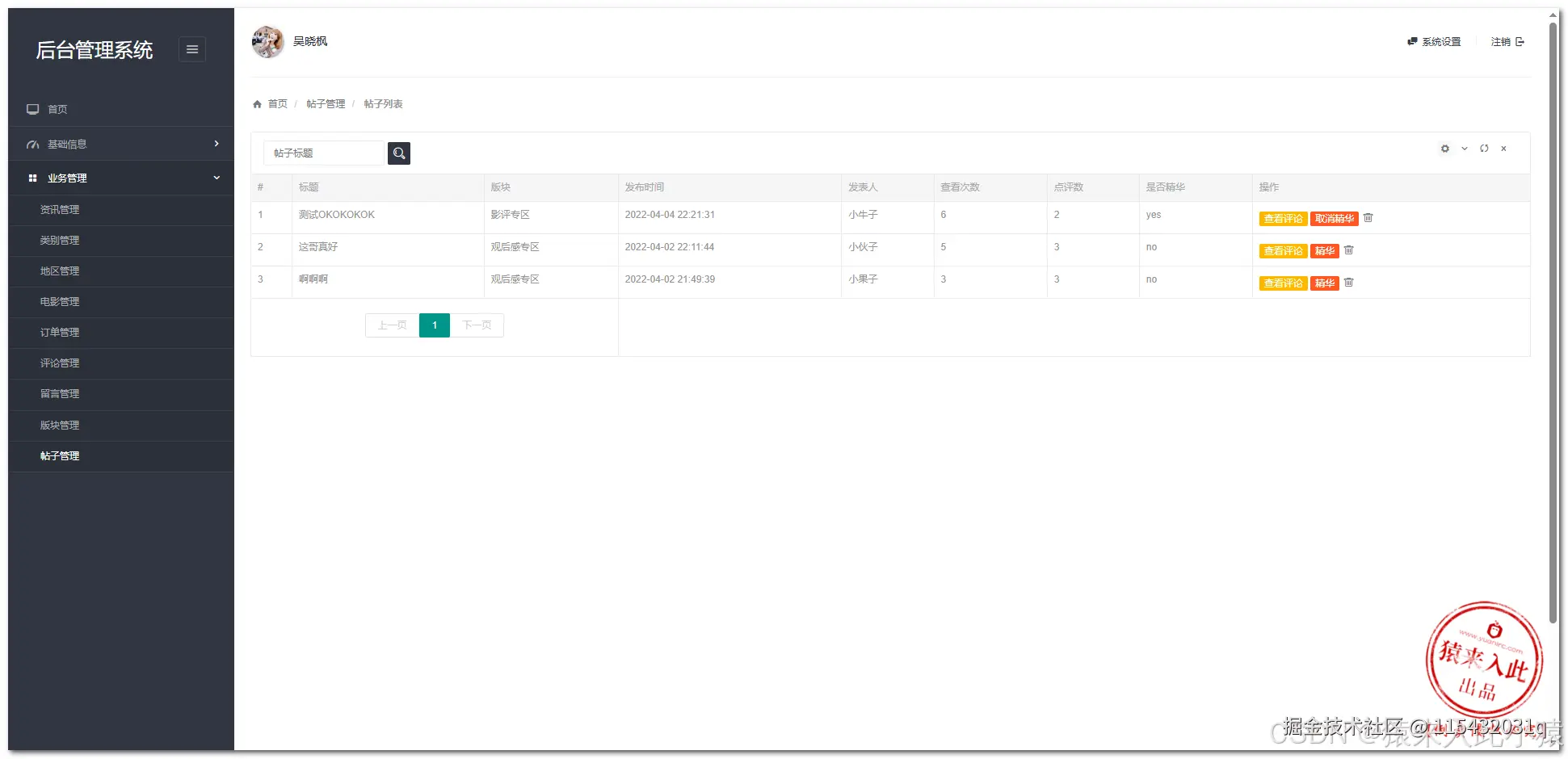Viewport: 1568px width, 759px height.
Task: Open 版块管理 in sidebar
Action: [121, 426]
